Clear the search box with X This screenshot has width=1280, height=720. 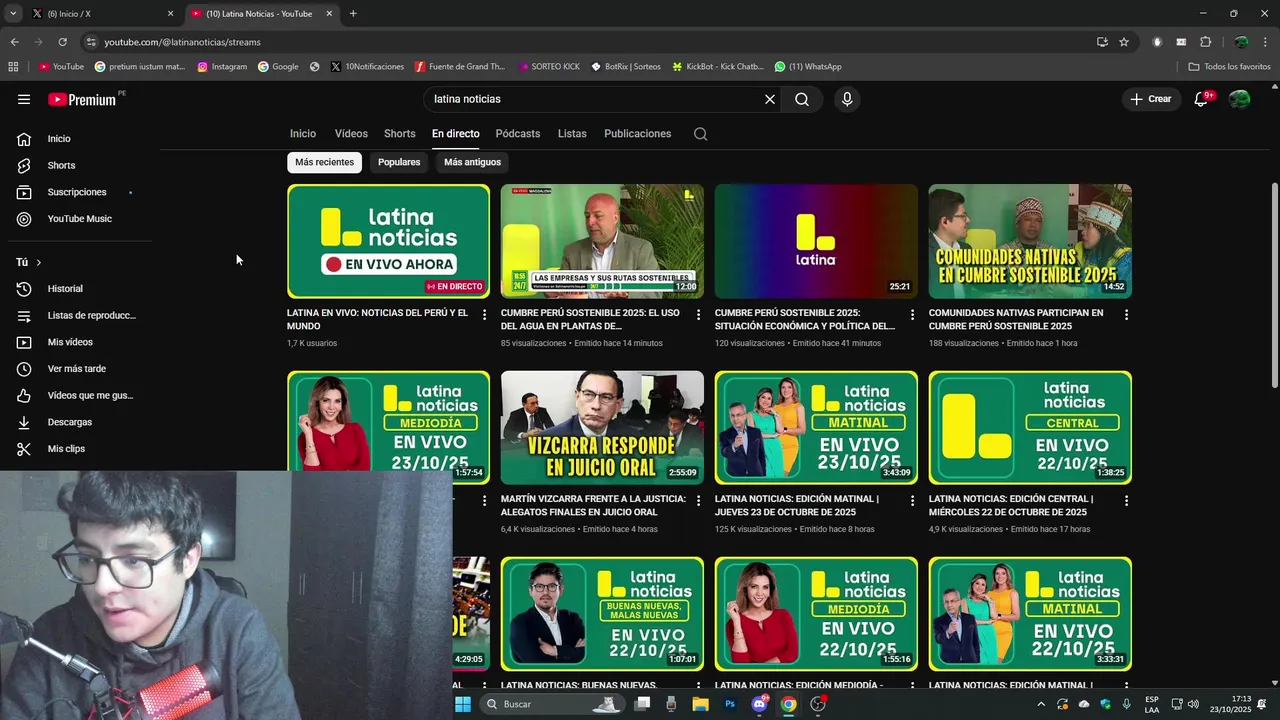pos(770,99)
